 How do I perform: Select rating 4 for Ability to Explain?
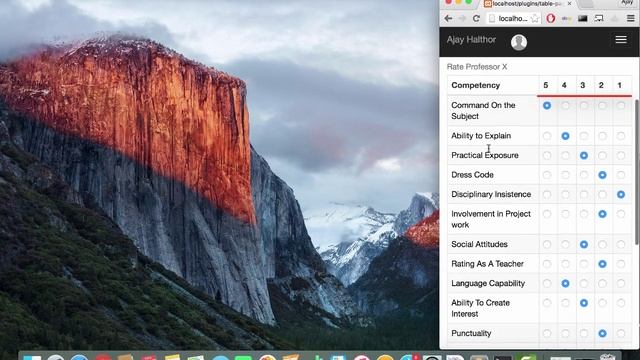[565, 136]
